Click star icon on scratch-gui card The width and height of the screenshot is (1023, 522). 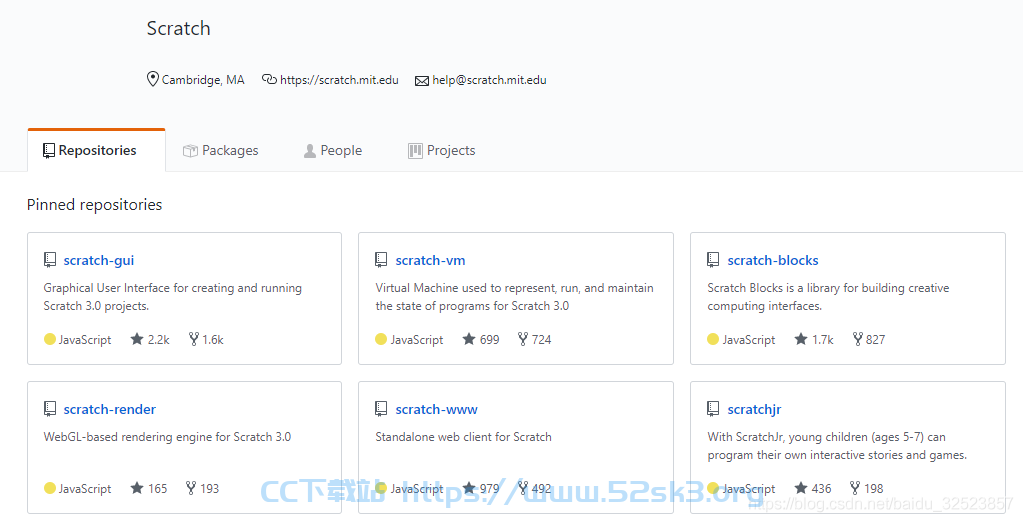click(137, 339)
